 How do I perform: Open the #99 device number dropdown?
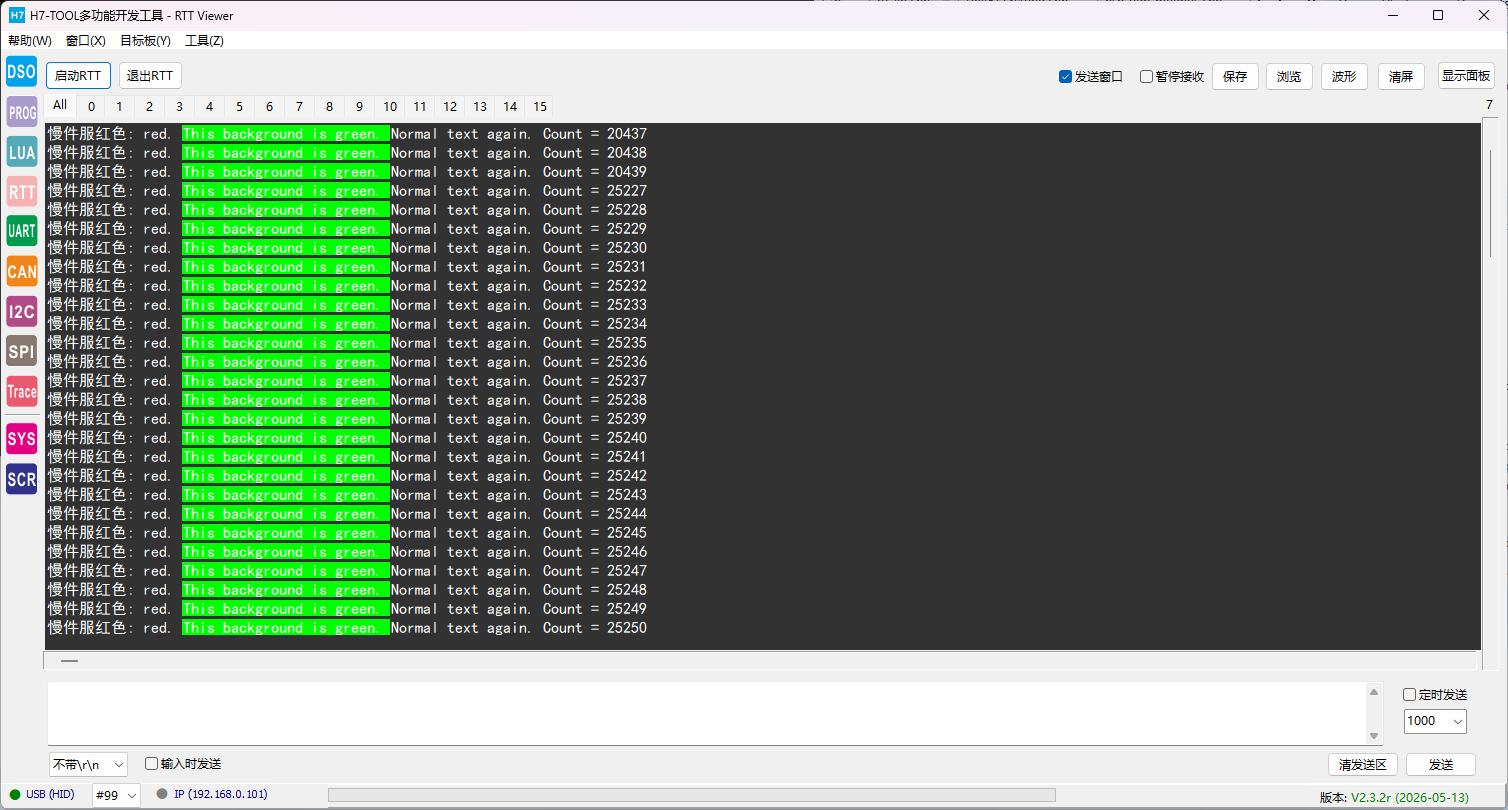pos(116,796)
